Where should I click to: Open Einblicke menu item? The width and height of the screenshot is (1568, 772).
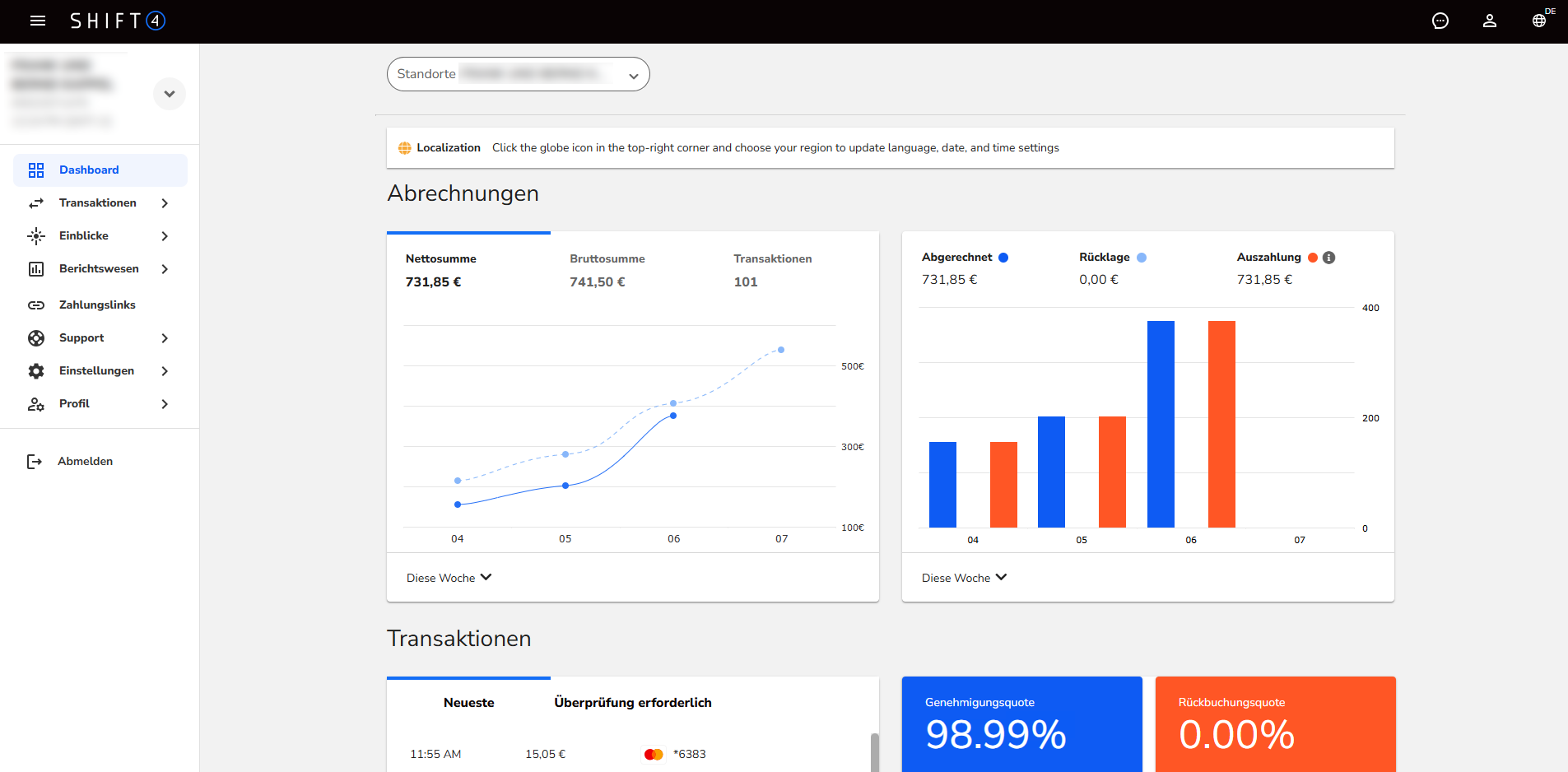(100, 236)
